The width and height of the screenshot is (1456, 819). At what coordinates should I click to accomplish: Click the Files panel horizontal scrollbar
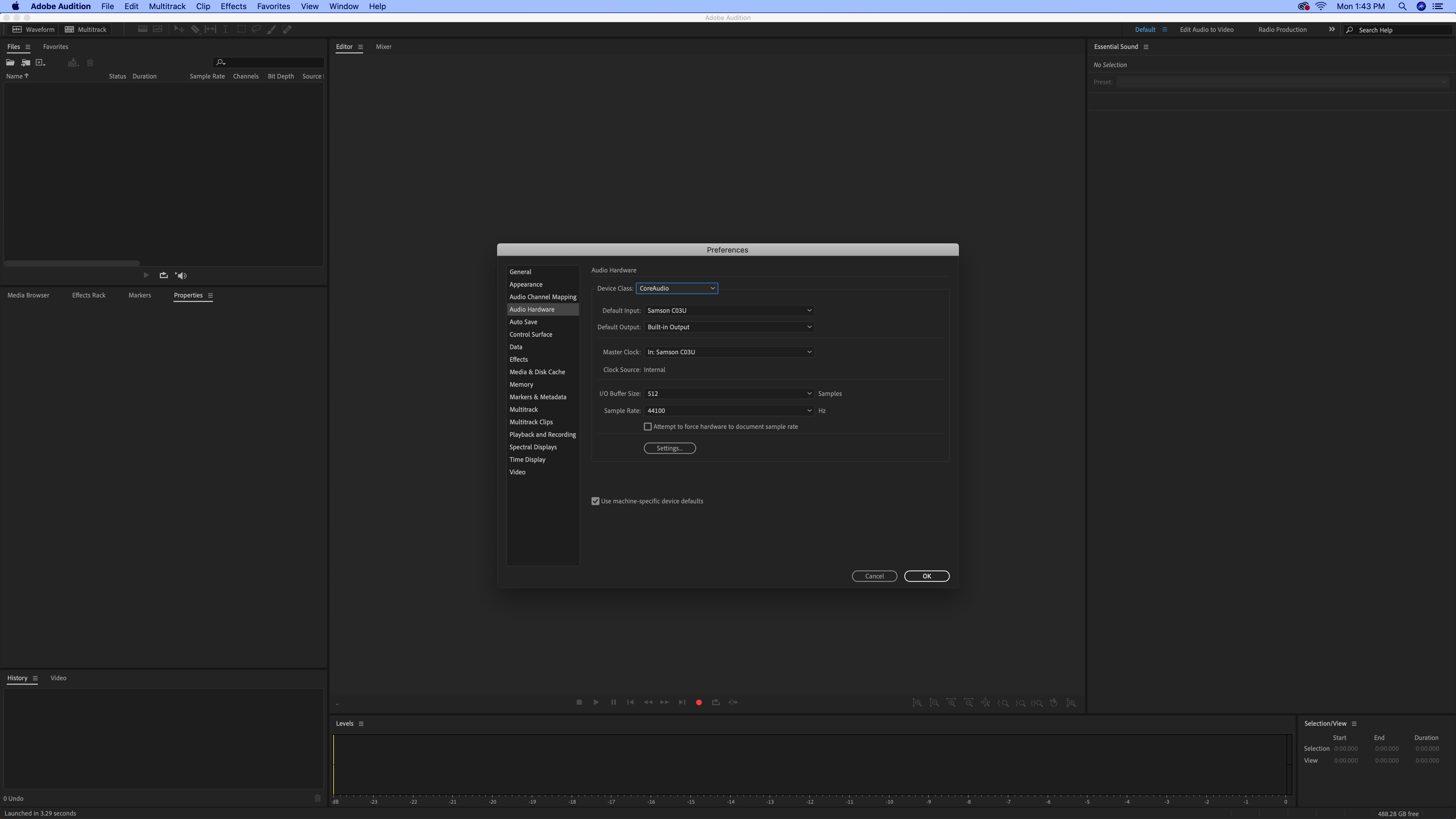pyautogui.click(x=72, y=263)
